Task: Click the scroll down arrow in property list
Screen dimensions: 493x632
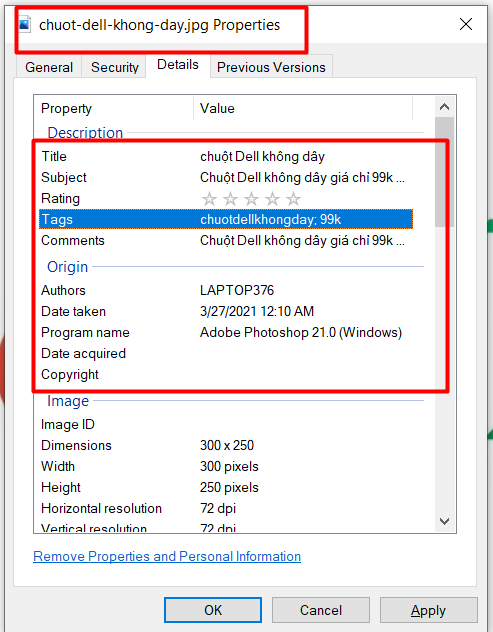Action: tap(444, 521)
